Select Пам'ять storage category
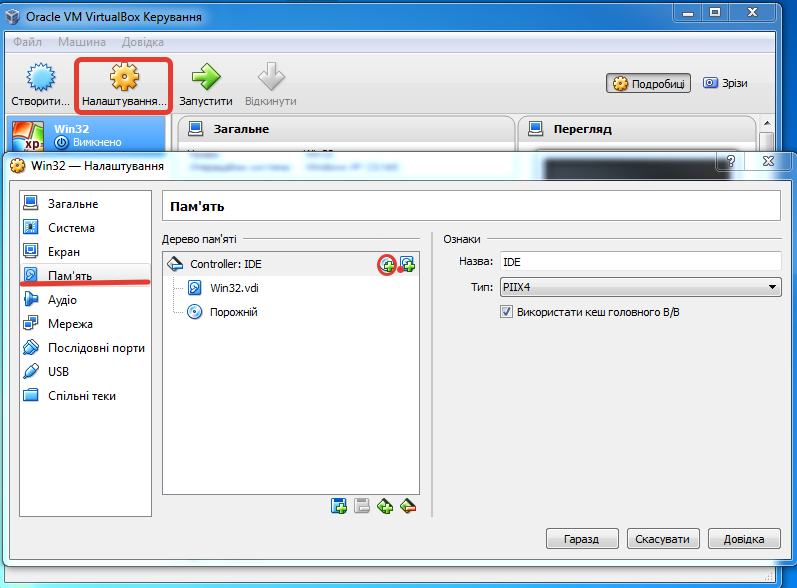The width and height of the screenshot is (797, 588). click(x=85, y=275)
